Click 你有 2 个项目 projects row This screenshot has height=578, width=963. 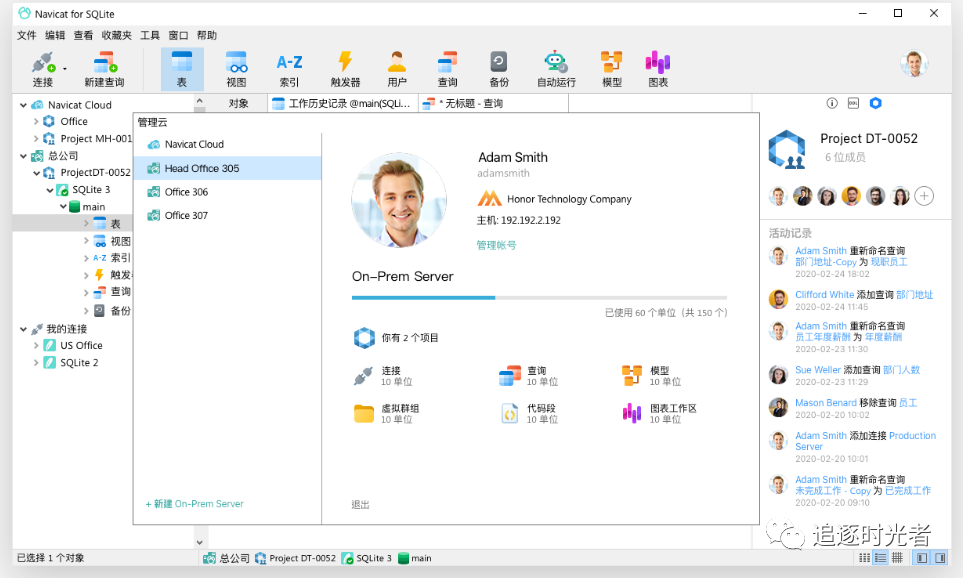click(x=396, y=338)
